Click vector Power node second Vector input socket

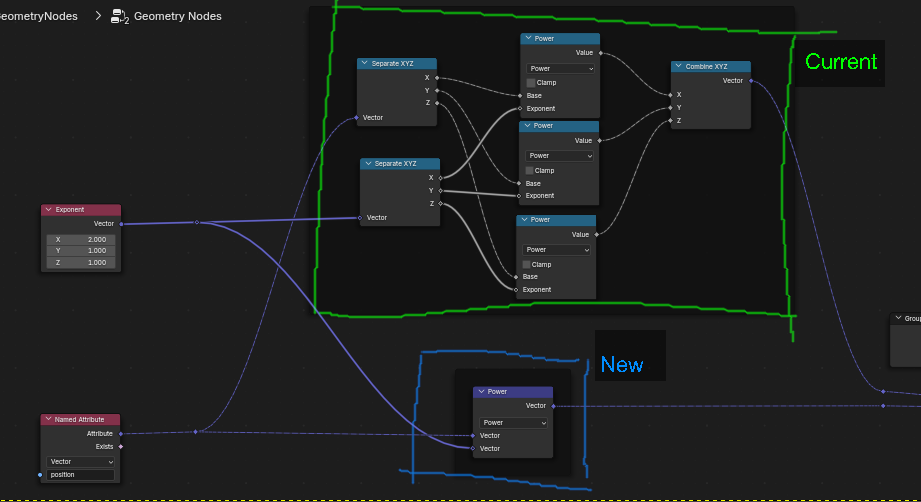pos(473,449)
